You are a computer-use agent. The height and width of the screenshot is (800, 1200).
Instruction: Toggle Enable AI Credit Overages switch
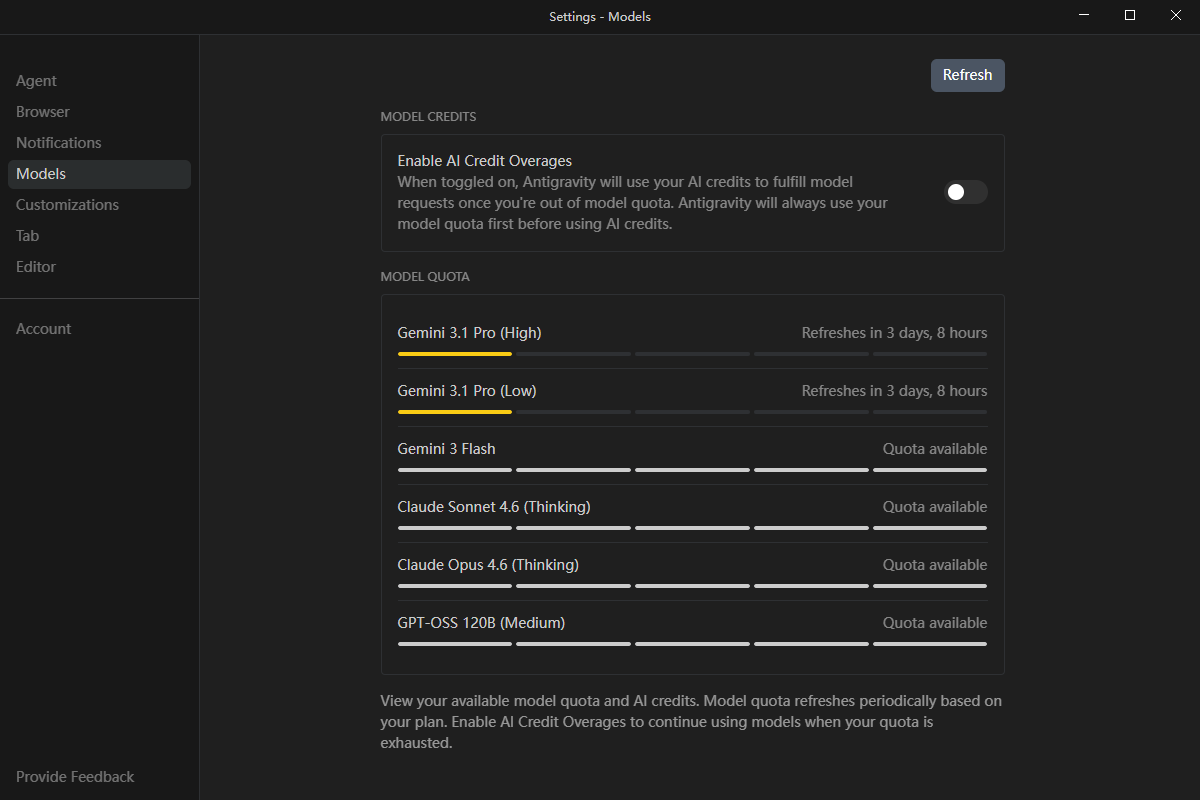coord(966,192)
